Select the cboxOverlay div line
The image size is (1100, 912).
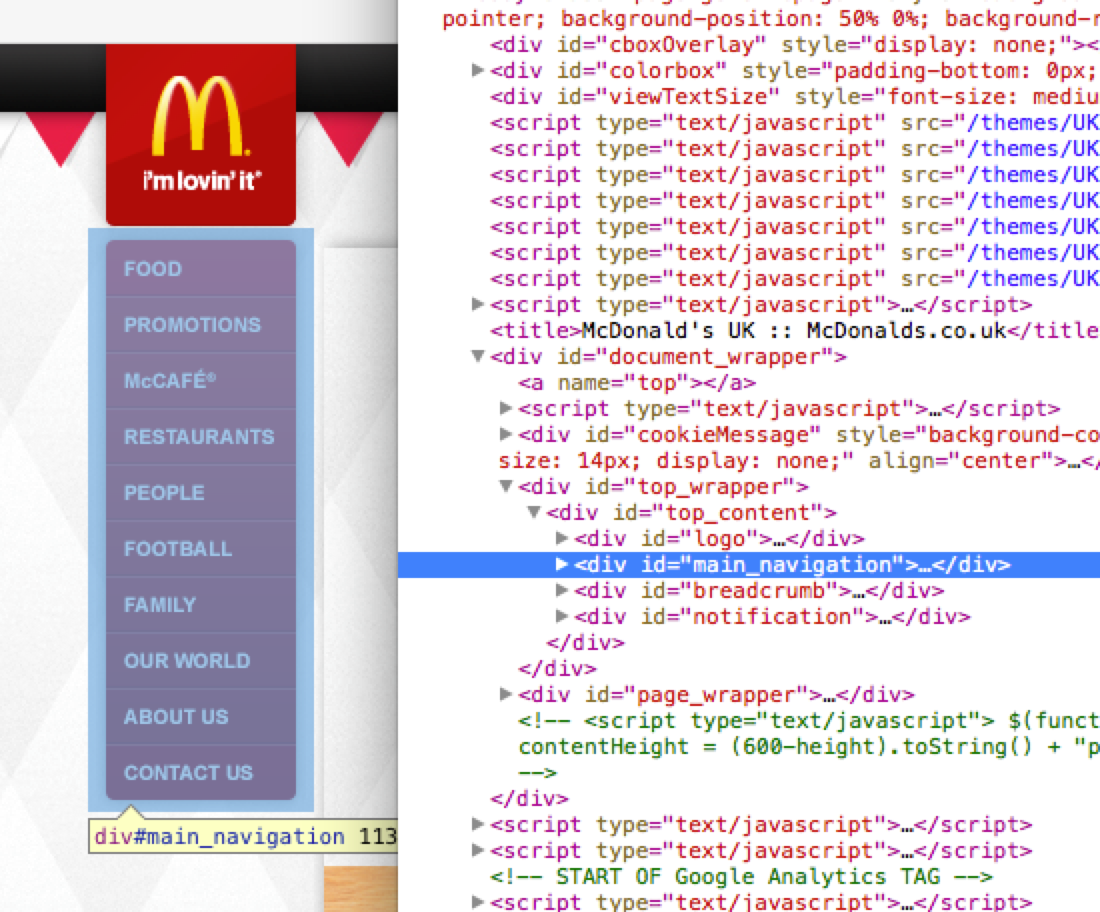pos(794,45)
